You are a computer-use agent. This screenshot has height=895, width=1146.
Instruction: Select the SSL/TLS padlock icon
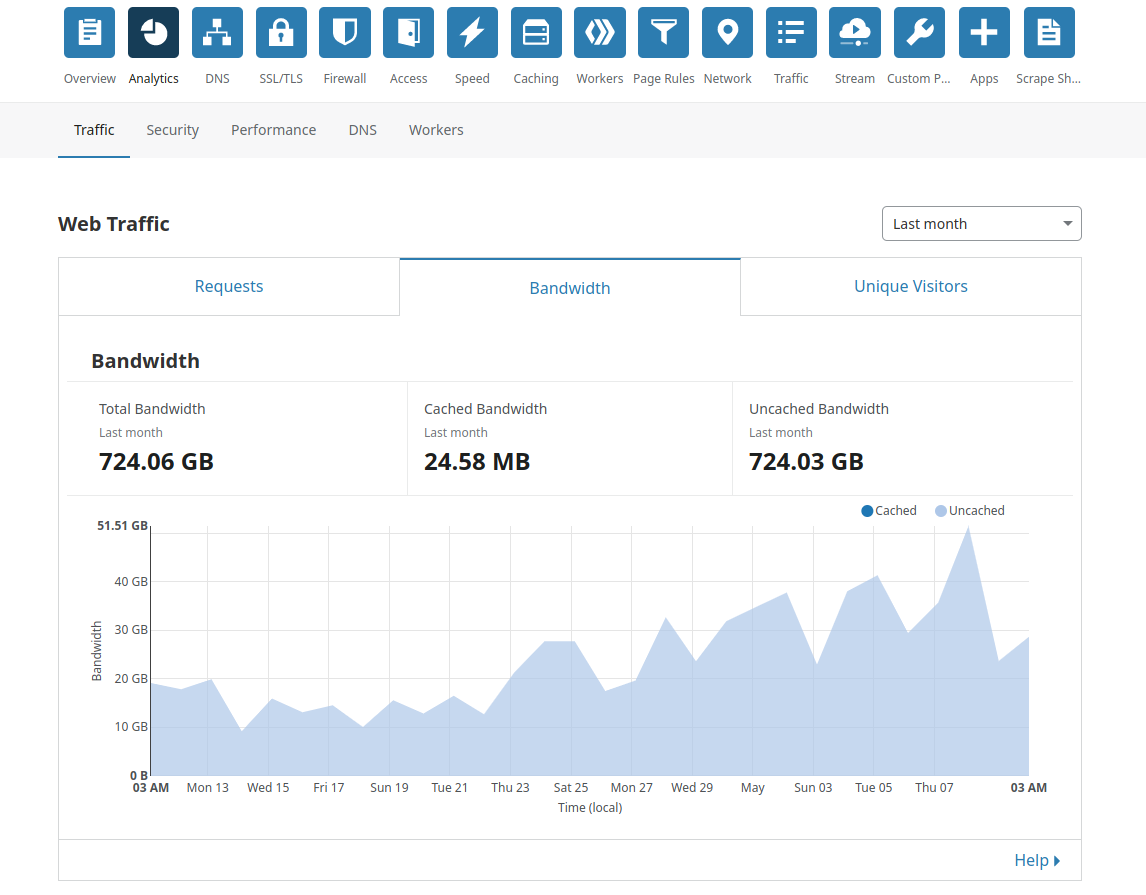coord(281,32)
